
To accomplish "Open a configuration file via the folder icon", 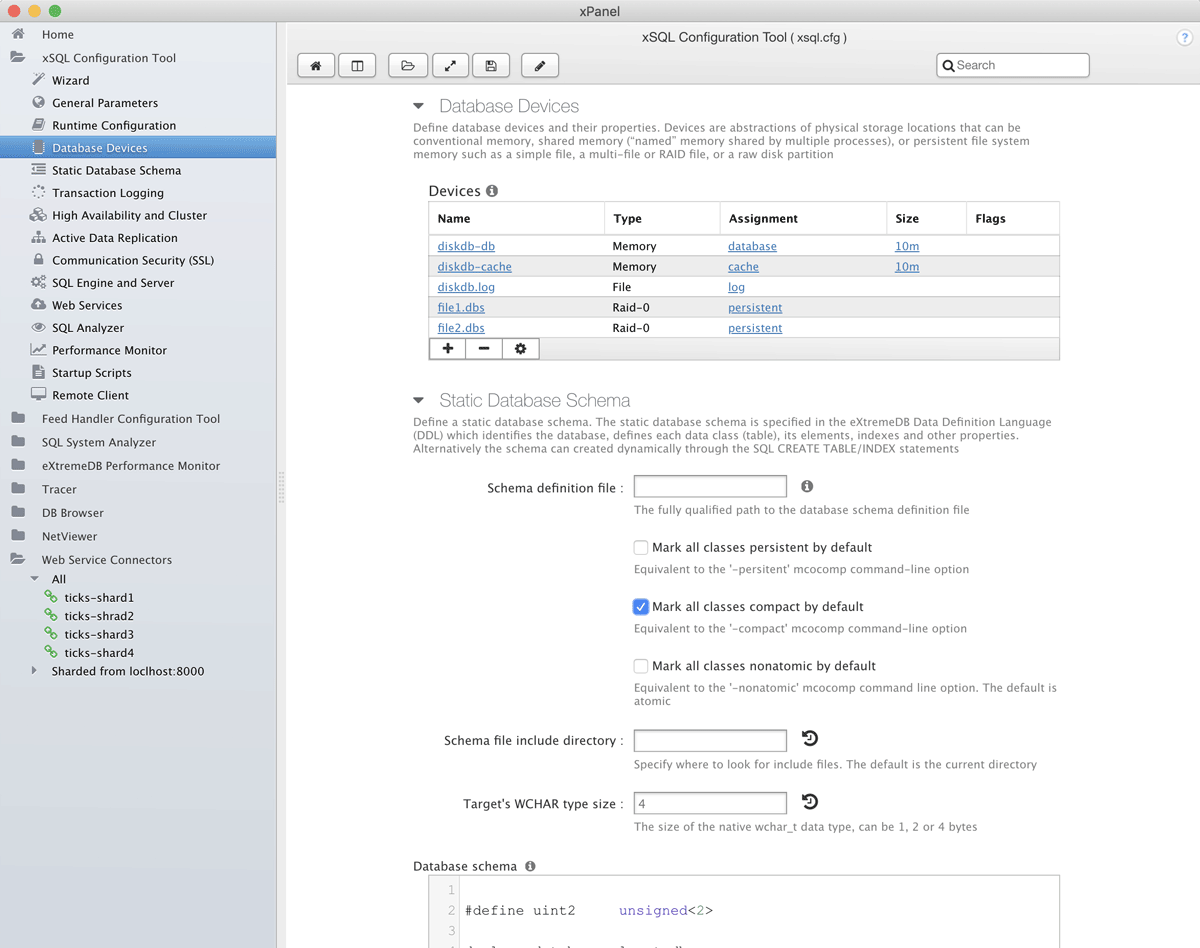I will point(407,64).
